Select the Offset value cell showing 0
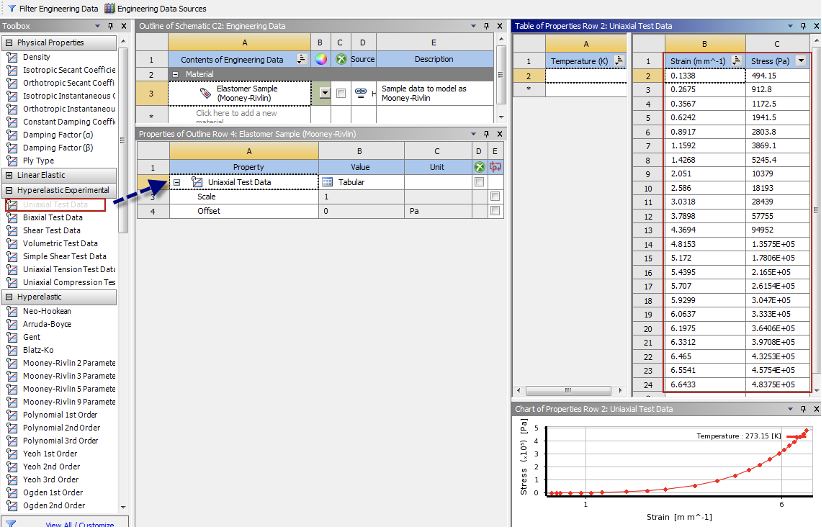This screenshot has width=822, height=528. pos(361,211)
